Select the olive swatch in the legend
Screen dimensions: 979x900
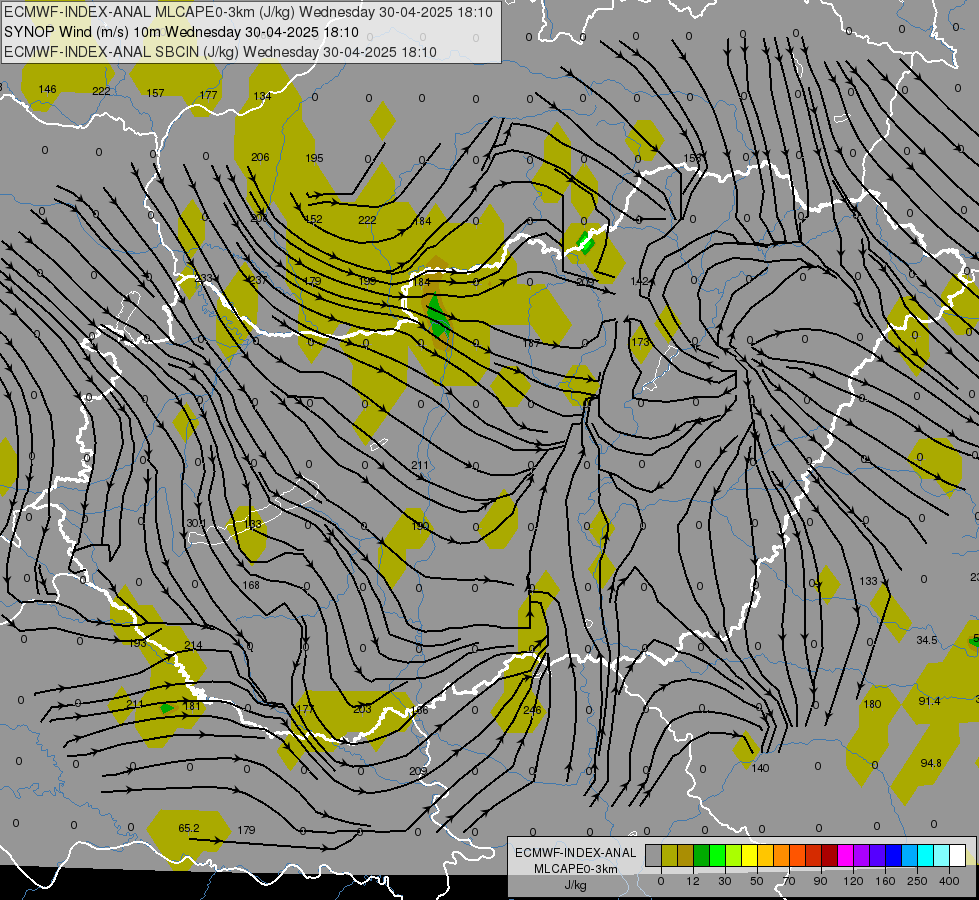pyautogui.click(x=669, y=855)
